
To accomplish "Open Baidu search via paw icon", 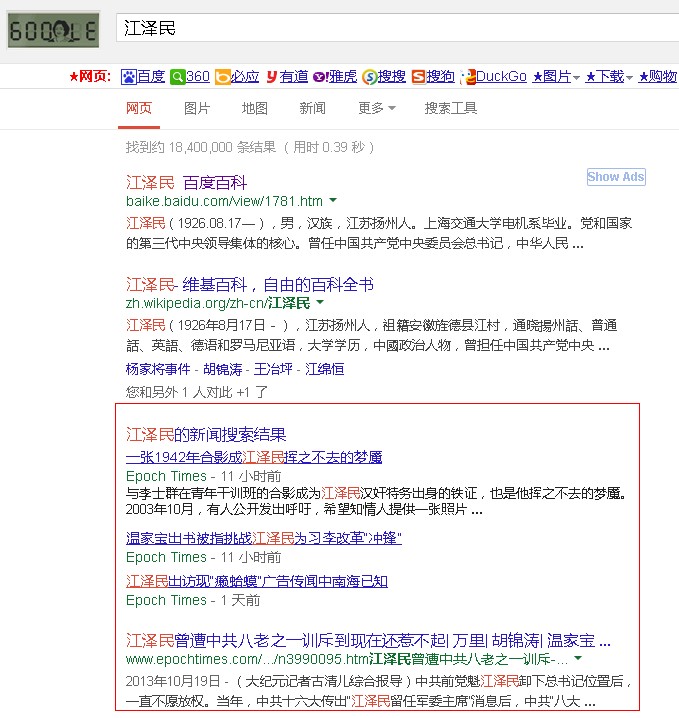I will pyautogui.click(x=129, y=76).
